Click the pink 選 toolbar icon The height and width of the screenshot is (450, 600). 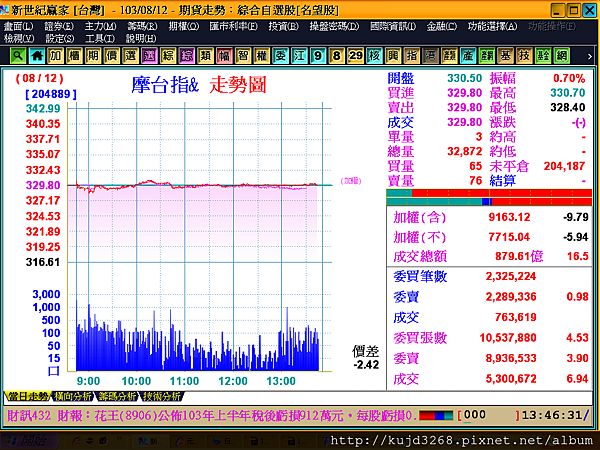[149, 56]
